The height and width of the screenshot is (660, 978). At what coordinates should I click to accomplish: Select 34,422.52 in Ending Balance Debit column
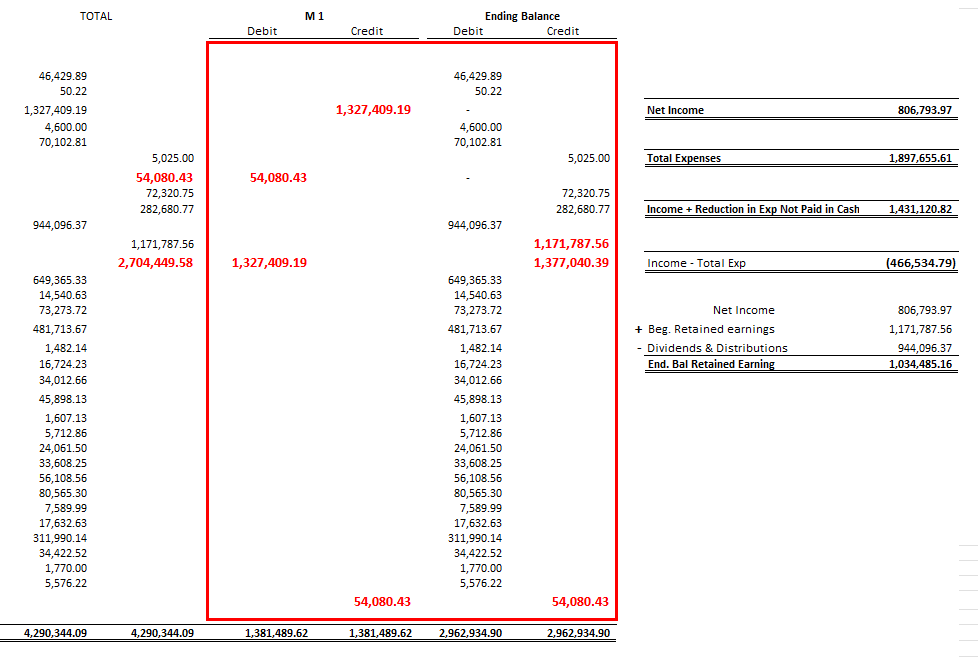point(478,553)
